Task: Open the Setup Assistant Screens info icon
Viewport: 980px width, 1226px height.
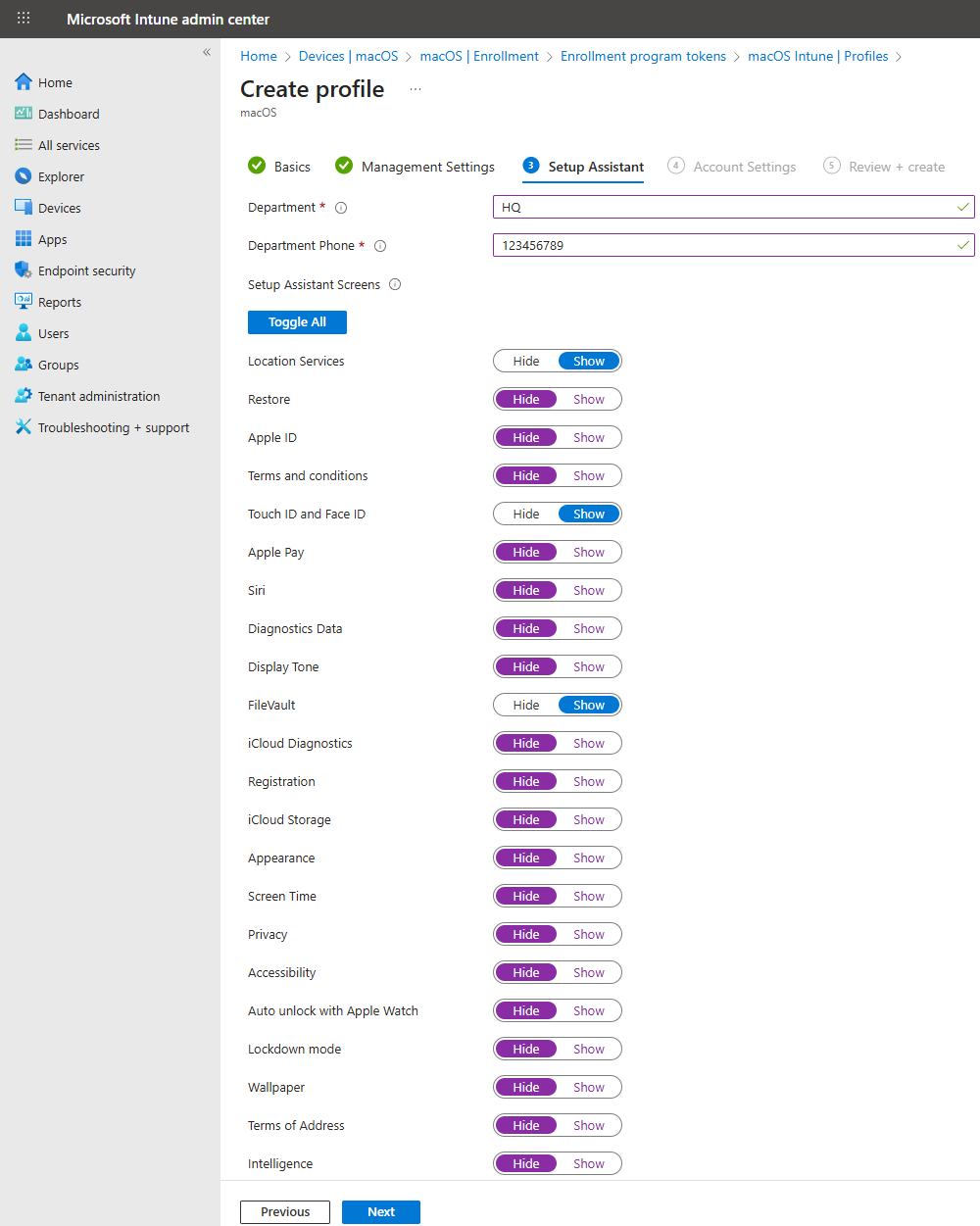Action: pyautogui.click(x=394, y=284)
